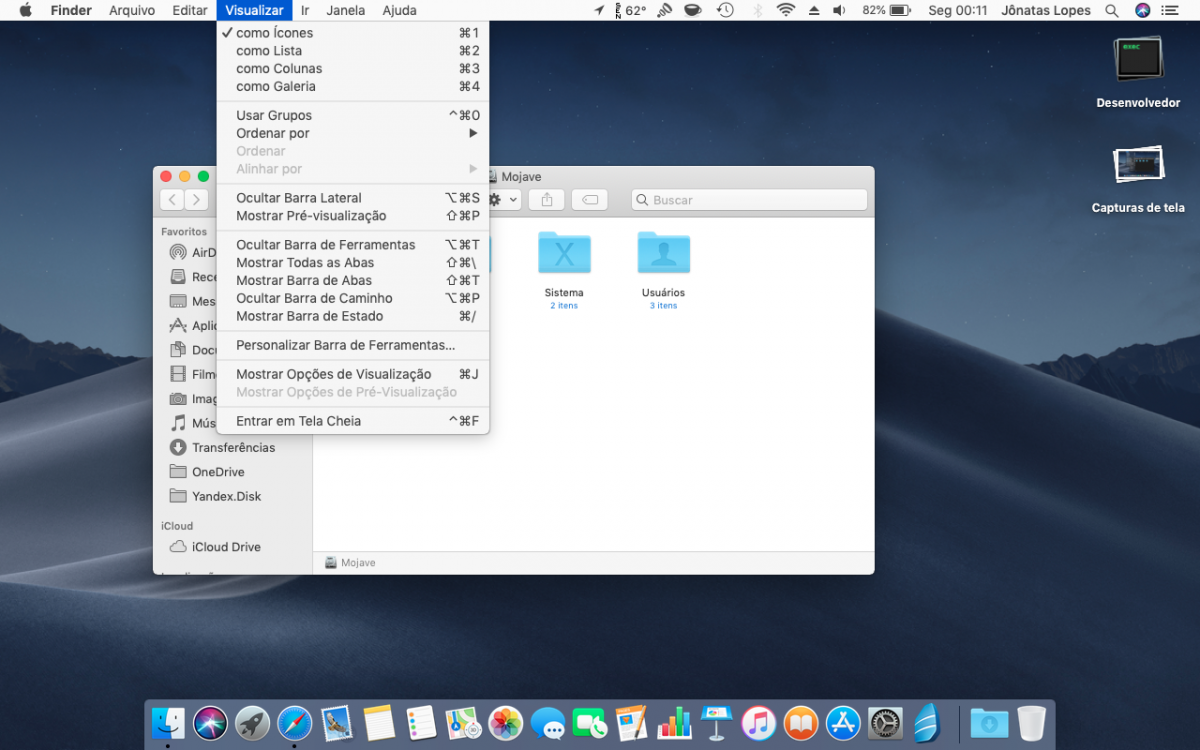Select Transferências in Finder sidebar
Screen dimensions: 1200x750
pos(233,448)
